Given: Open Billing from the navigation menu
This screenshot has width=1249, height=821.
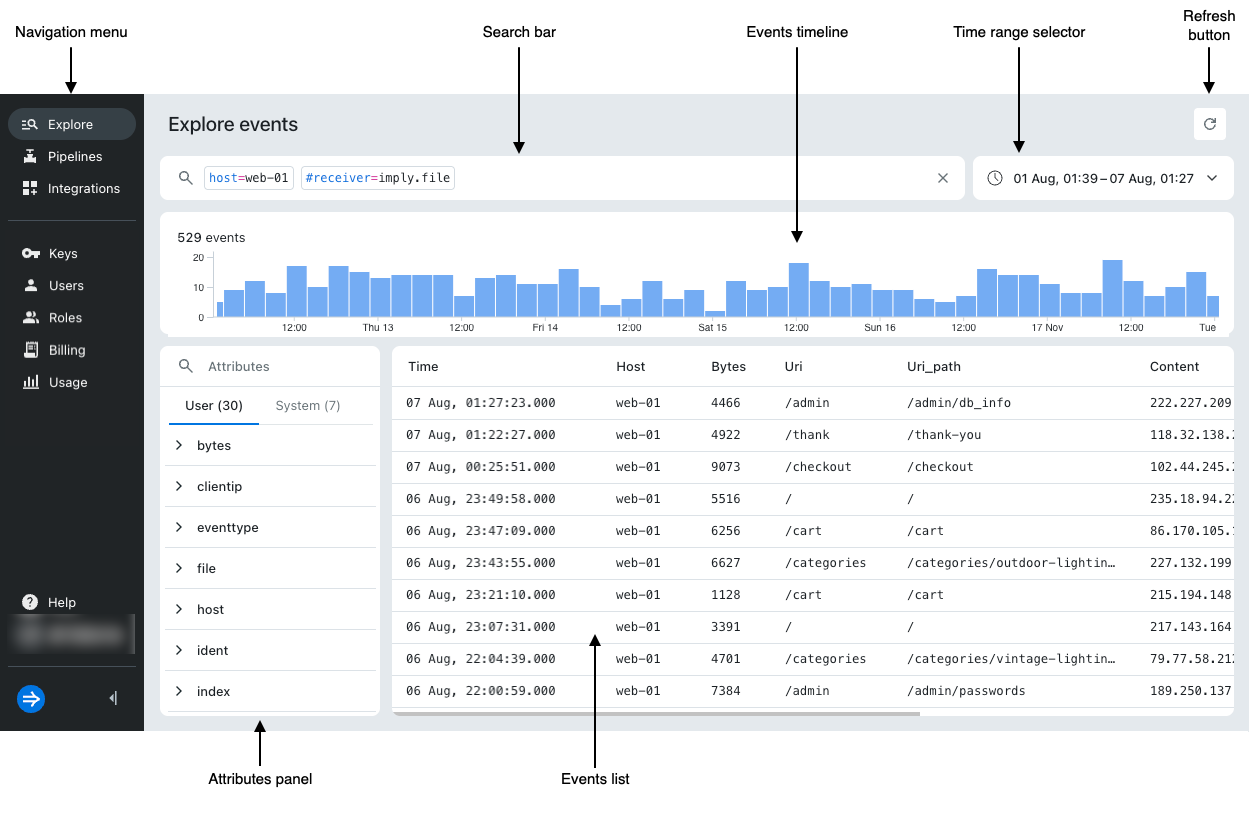Looking at the screenshot, I should (x=67, y=350).
